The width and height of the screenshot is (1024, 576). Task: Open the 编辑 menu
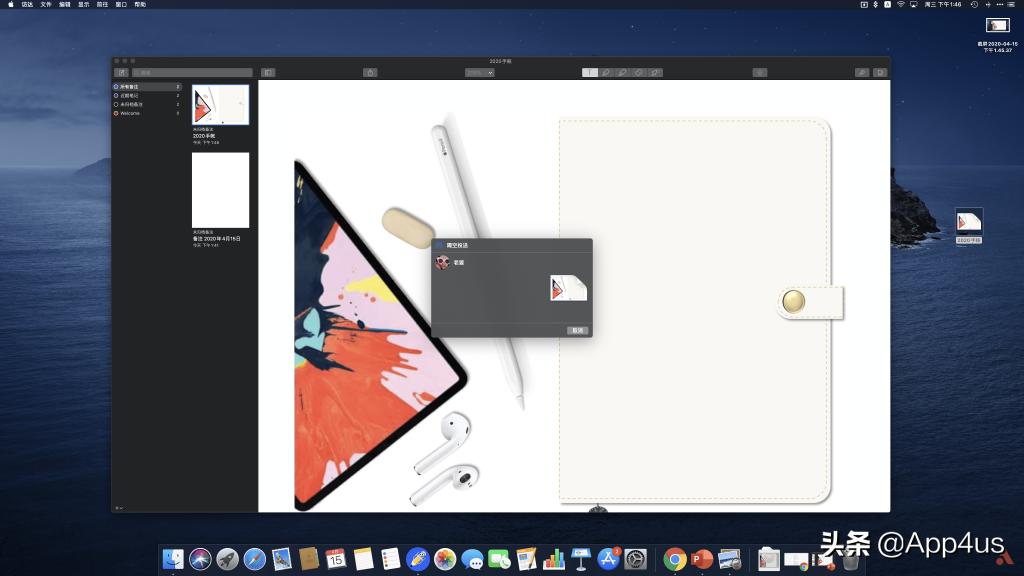point(65,5)
